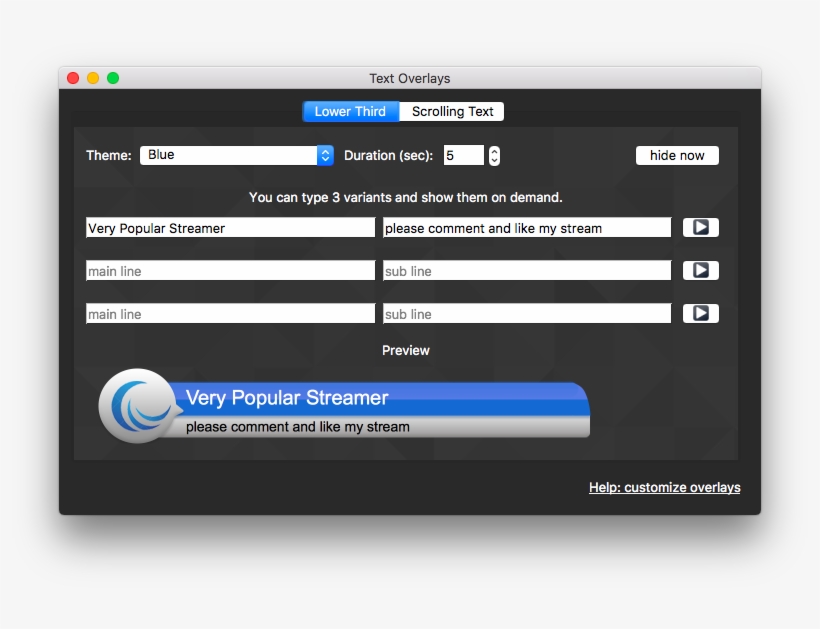Click the third row main line field
Screen dimensions: 820x629
pos(230,314)
